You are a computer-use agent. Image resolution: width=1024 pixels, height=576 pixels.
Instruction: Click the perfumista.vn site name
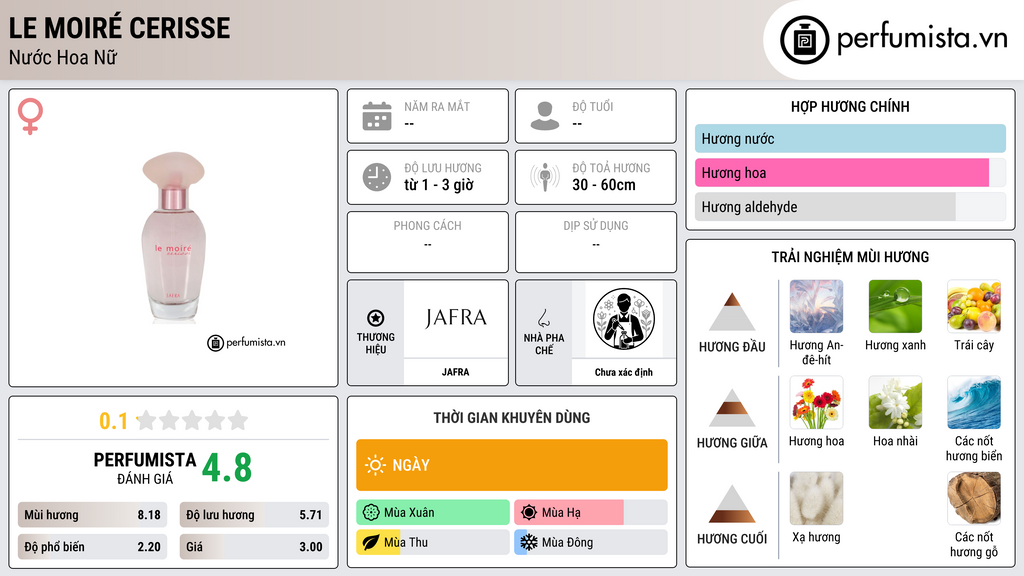pos(922,39)
